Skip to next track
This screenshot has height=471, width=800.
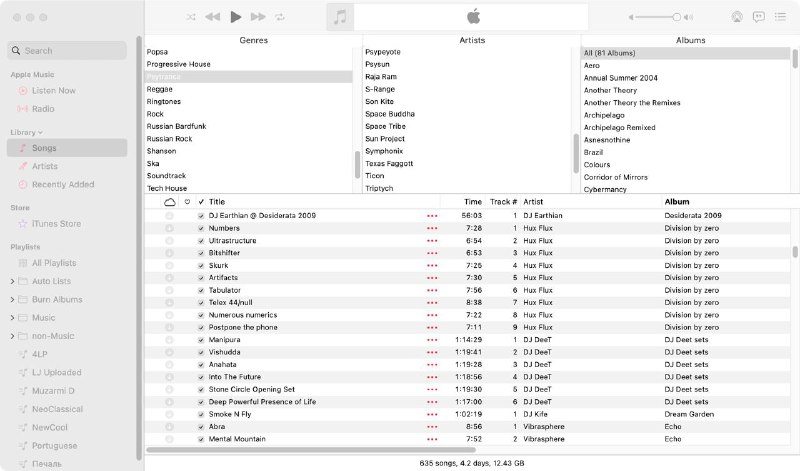(258, 17)
